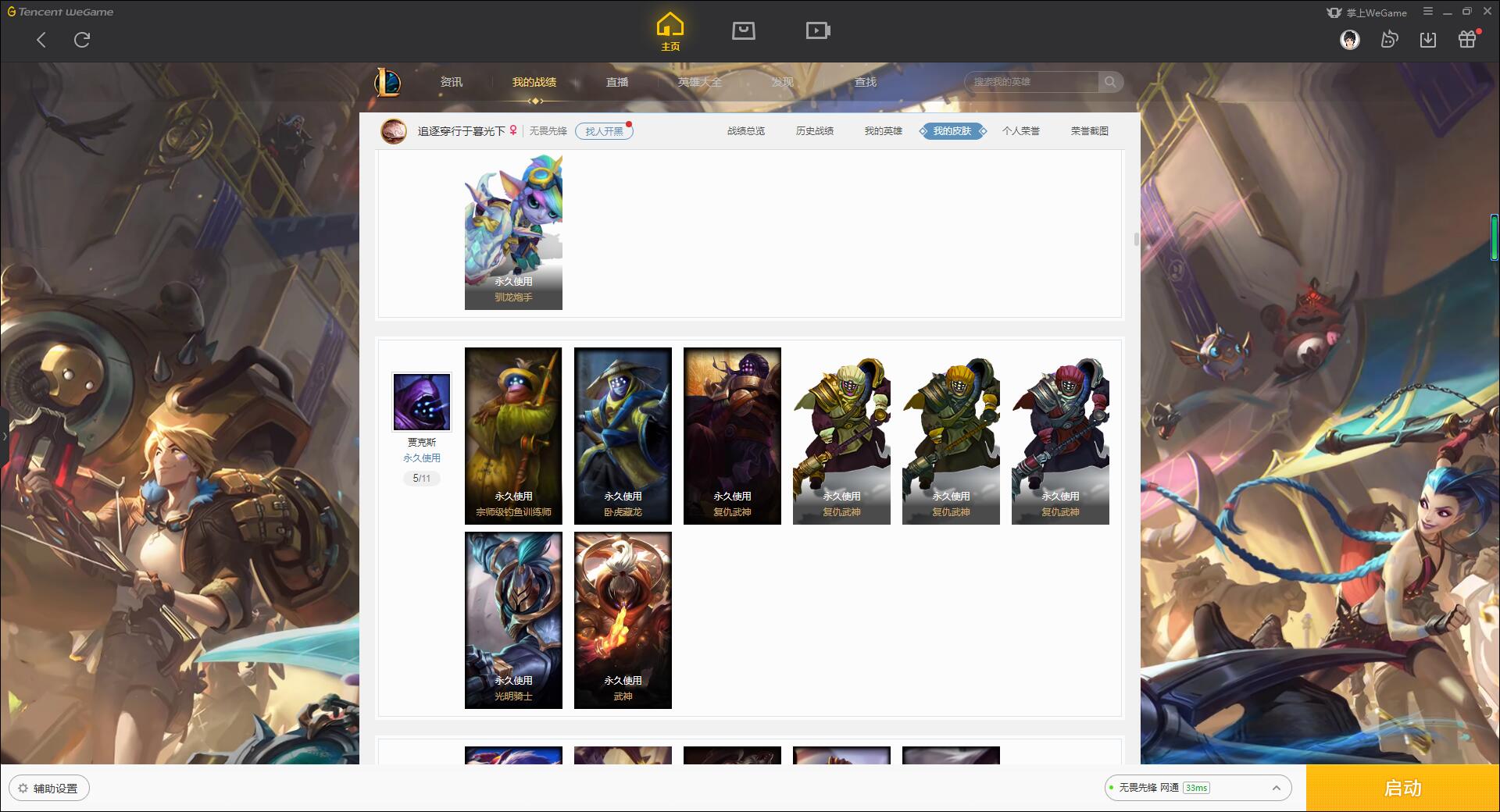Open the video/live icon tab
The height and width of the screenshot is (812, 1500).
pyautogui.click(x=818, y=30)
